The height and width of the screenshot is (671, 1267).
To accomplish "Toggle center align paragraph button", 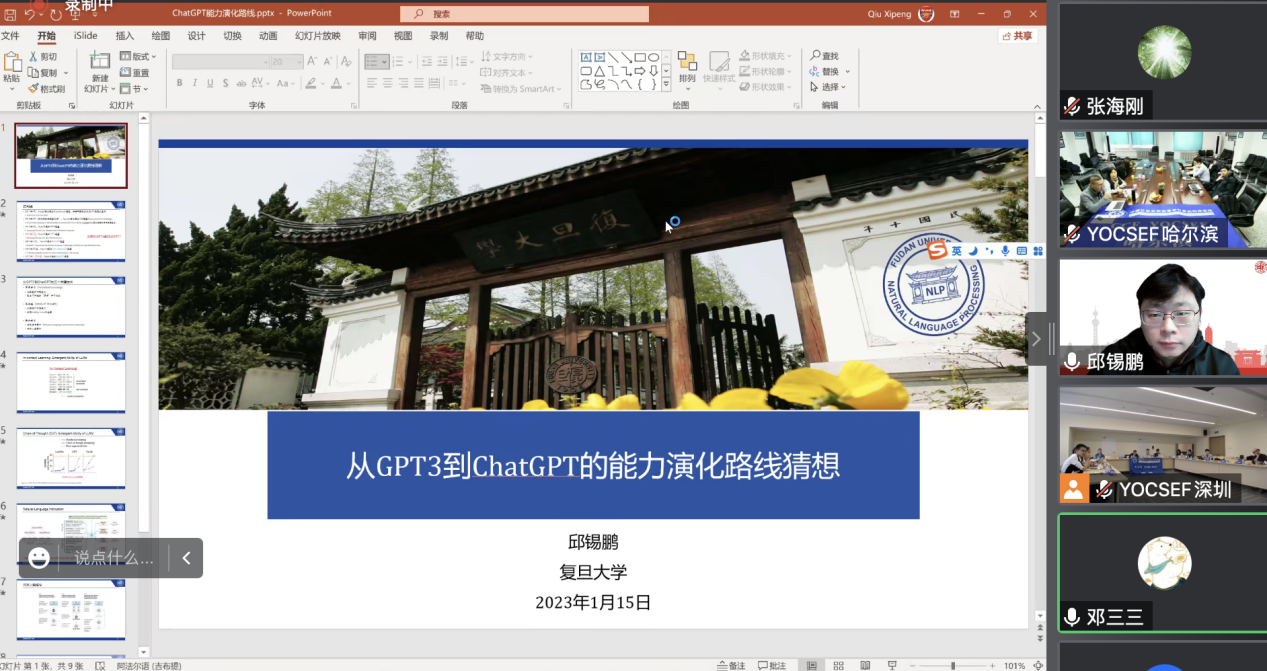I will pyautogui.click(x=388, y=84).
